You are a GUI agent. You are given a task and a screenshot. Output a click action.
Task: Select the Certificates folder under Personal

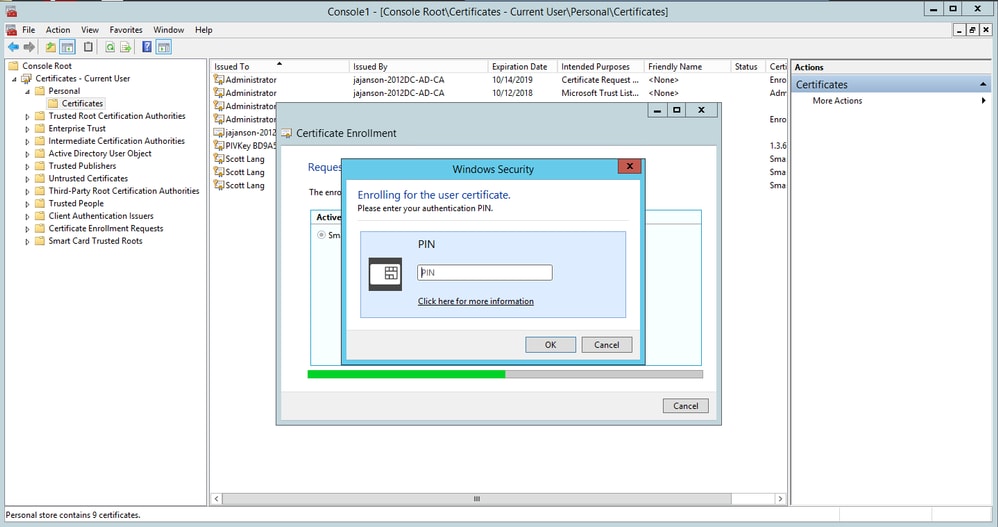pyautogui.click(x=82, y=103)
